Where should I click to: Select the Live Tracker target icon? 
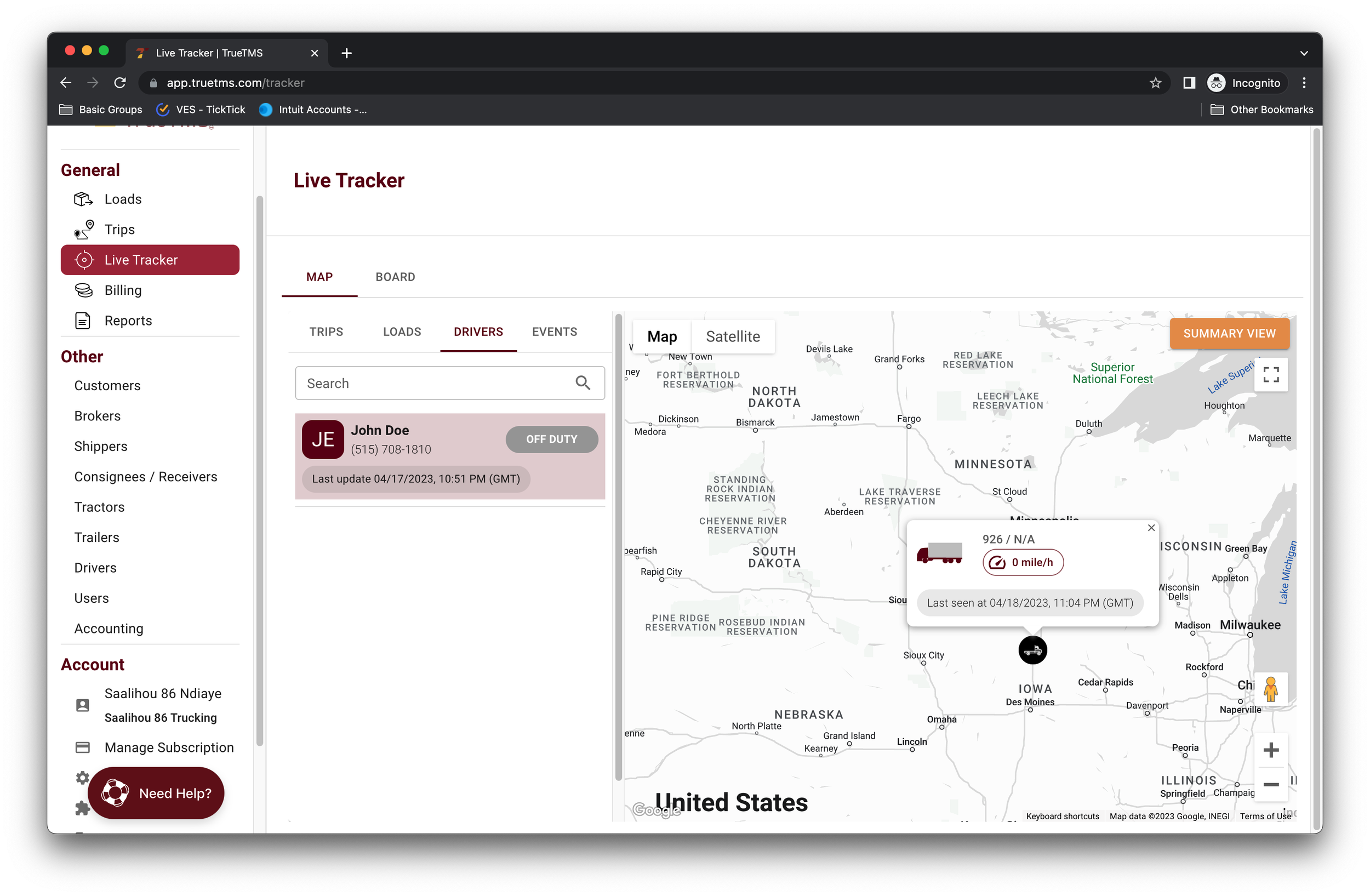click(x=84, y=260)
